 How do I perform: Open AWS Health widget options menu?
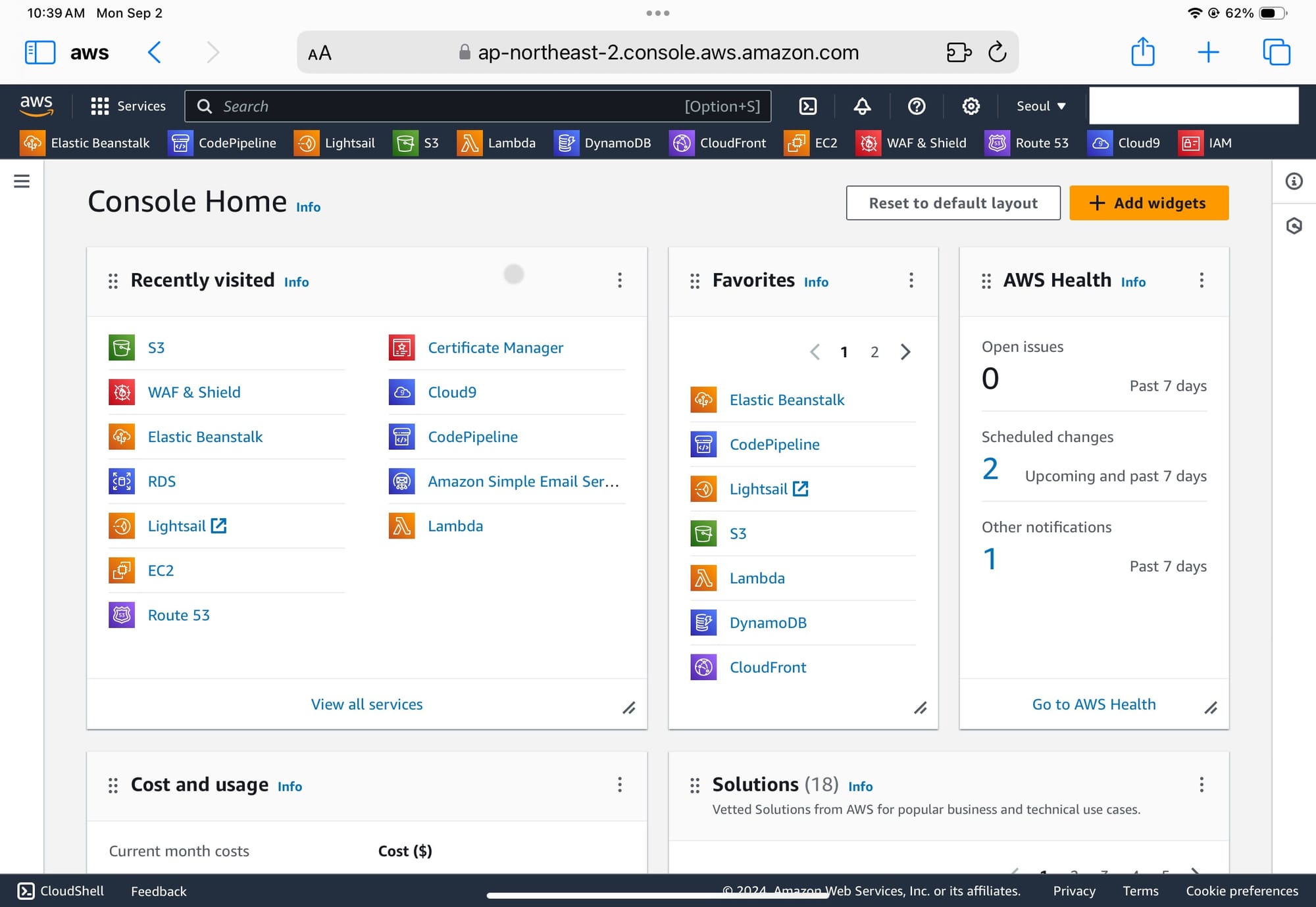coord(1202,280)
